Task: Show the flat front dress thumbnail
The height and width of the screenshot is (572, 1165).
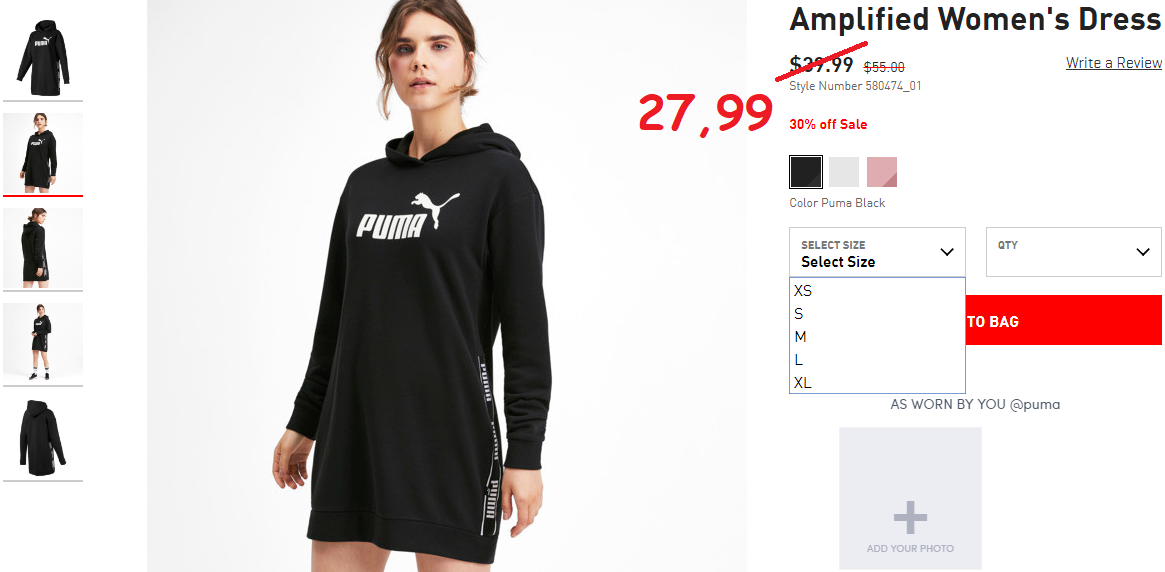Action: click(43, 58)
